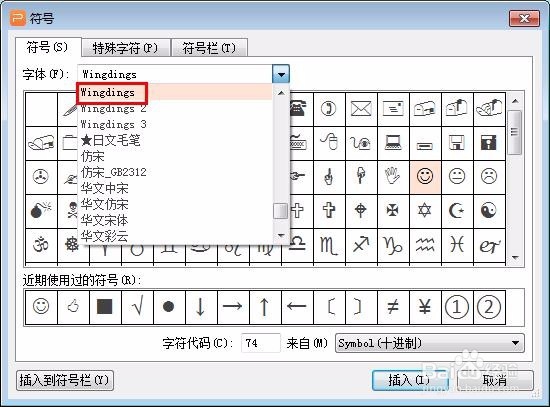
Task: Select the Capricorn zodiac symbol
Action: (393, 245)
